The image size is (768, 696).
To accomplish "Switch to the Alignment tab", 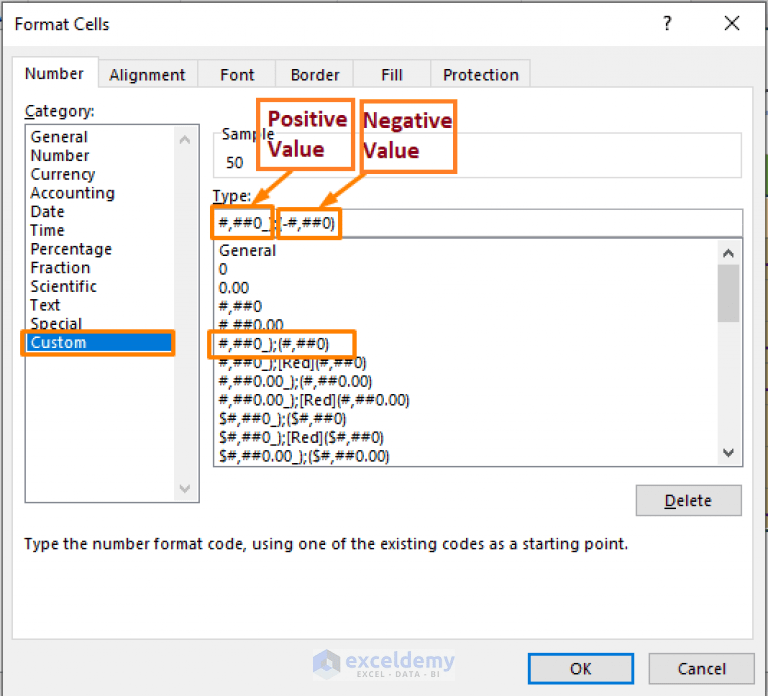I will pyautogui.click(x=147, y=74).
